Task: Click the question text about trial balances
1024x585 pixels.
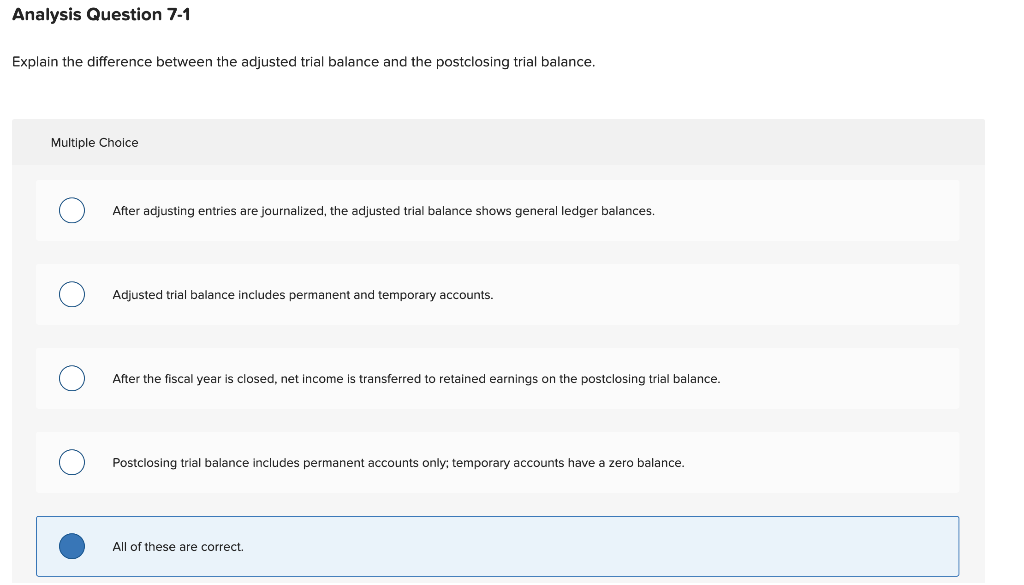Action: point(302,61)
